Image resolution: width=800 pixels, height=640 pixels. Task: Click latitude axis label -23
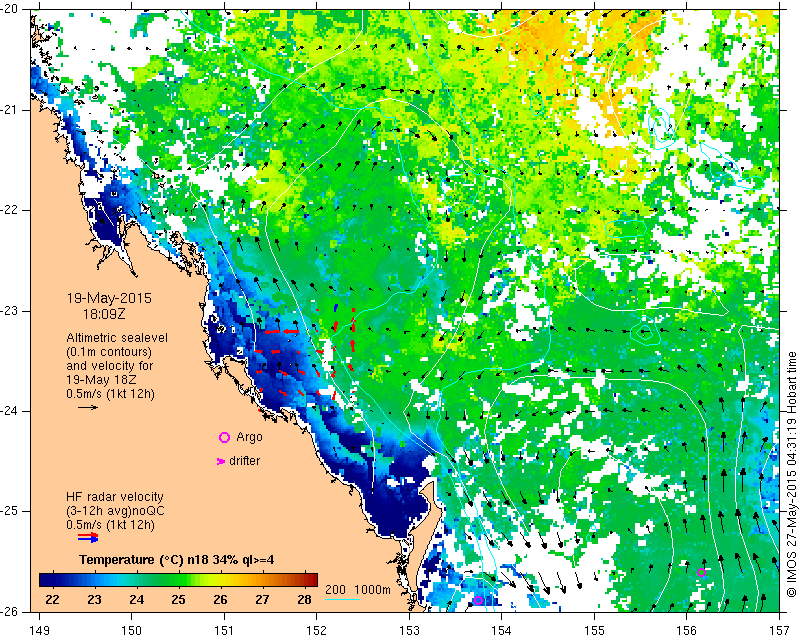point(9,311)
